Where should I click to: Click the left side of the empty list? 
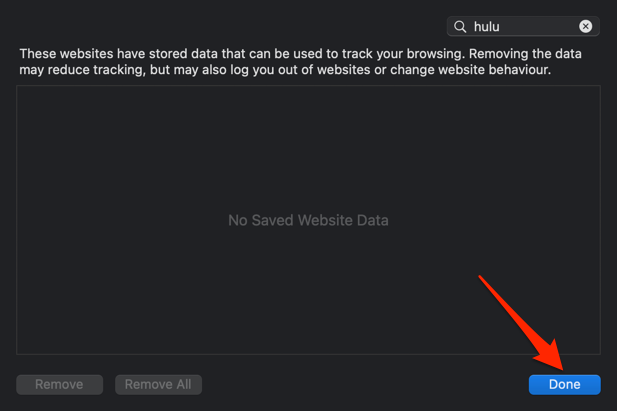[x=60, y=220]
